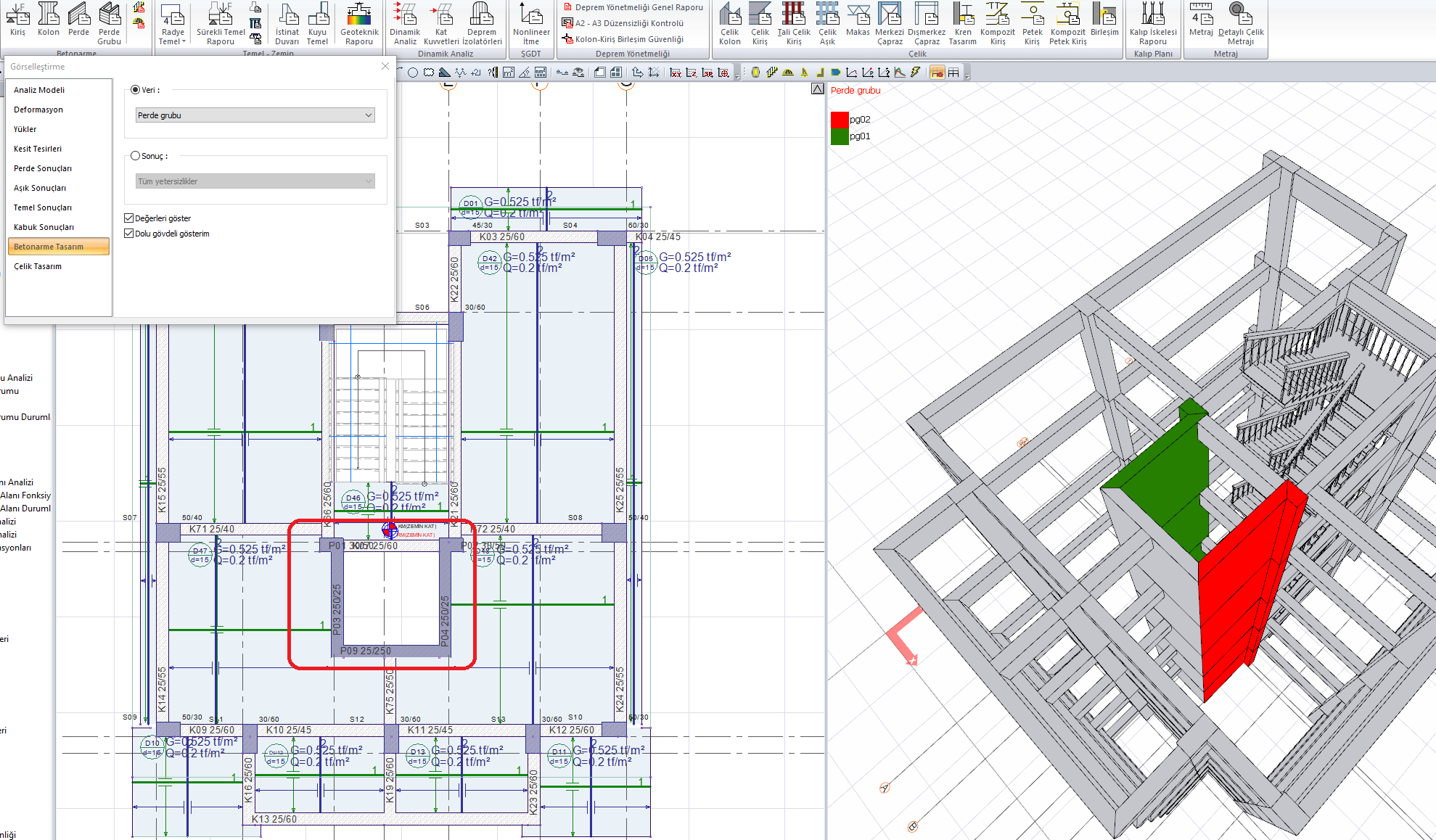Screen dimensions: 1436x840
Task: Select the Sonuç radio button
Action: click(x=135, y=156)
